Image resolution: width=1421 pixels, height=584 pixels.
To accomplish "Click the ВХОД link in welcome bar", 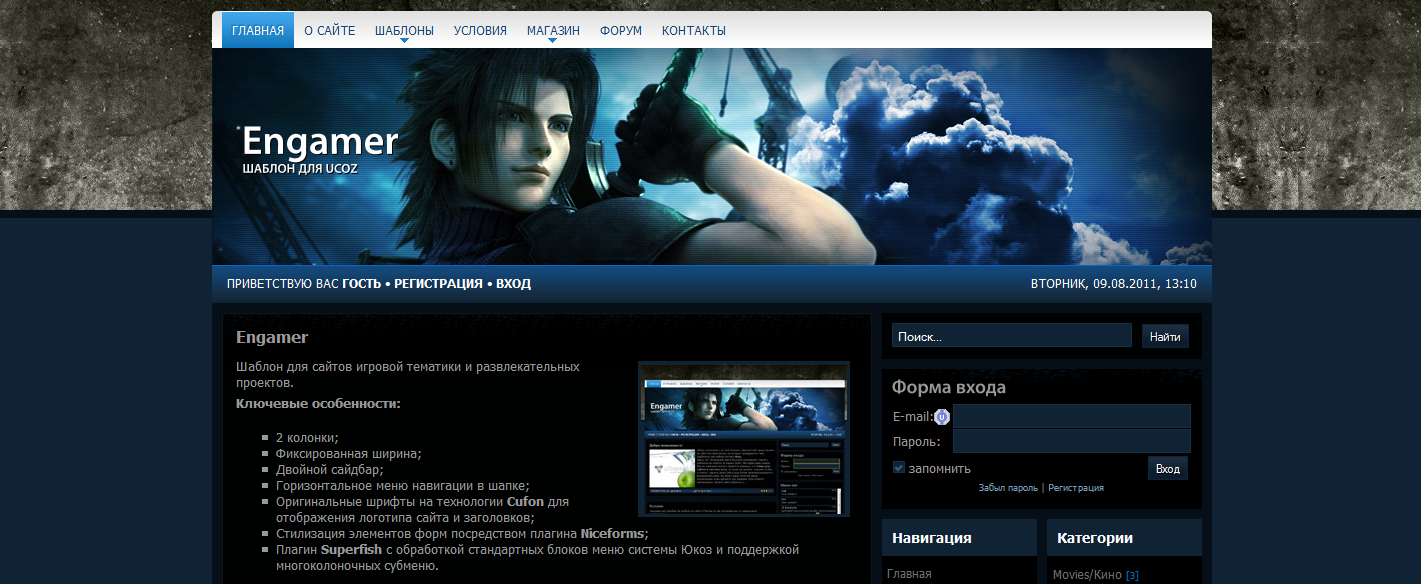I will [x=513, y=284].
